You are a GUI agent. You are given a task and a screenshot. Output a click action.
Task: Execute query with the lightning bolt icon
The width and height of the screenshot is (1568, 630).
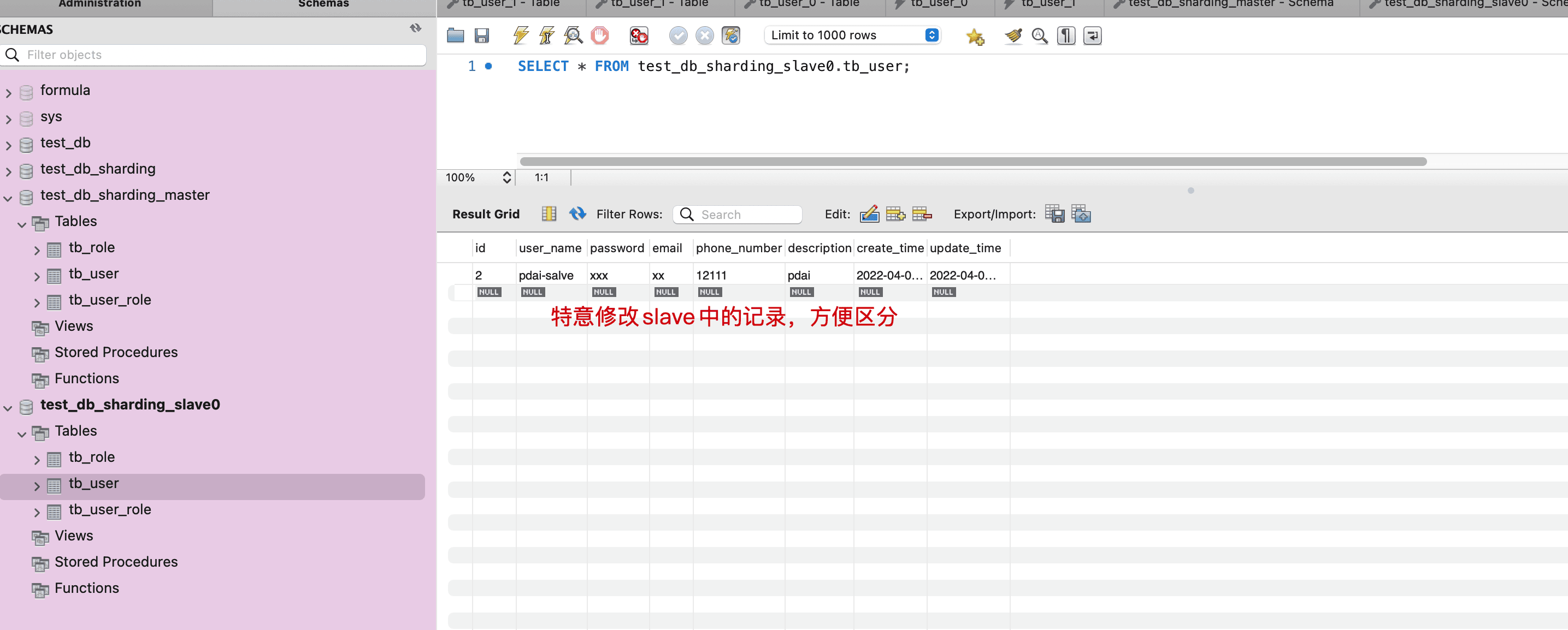tap(521, 35)
